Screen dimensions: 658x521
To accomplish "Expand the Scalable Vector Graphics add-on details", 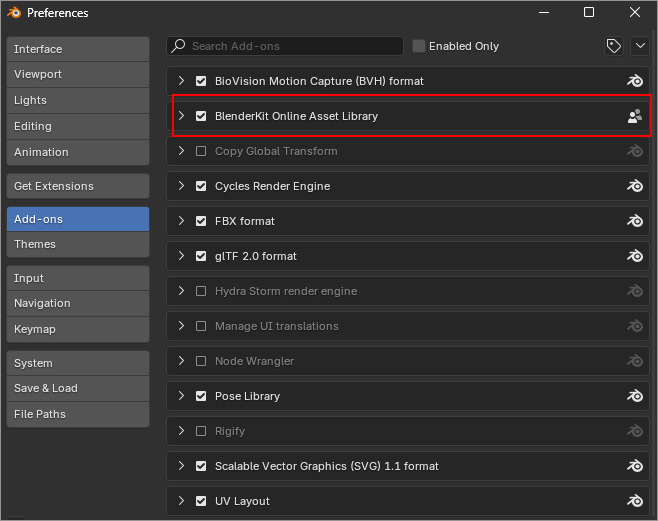I will pyautogui.click(x=181, y=466).
